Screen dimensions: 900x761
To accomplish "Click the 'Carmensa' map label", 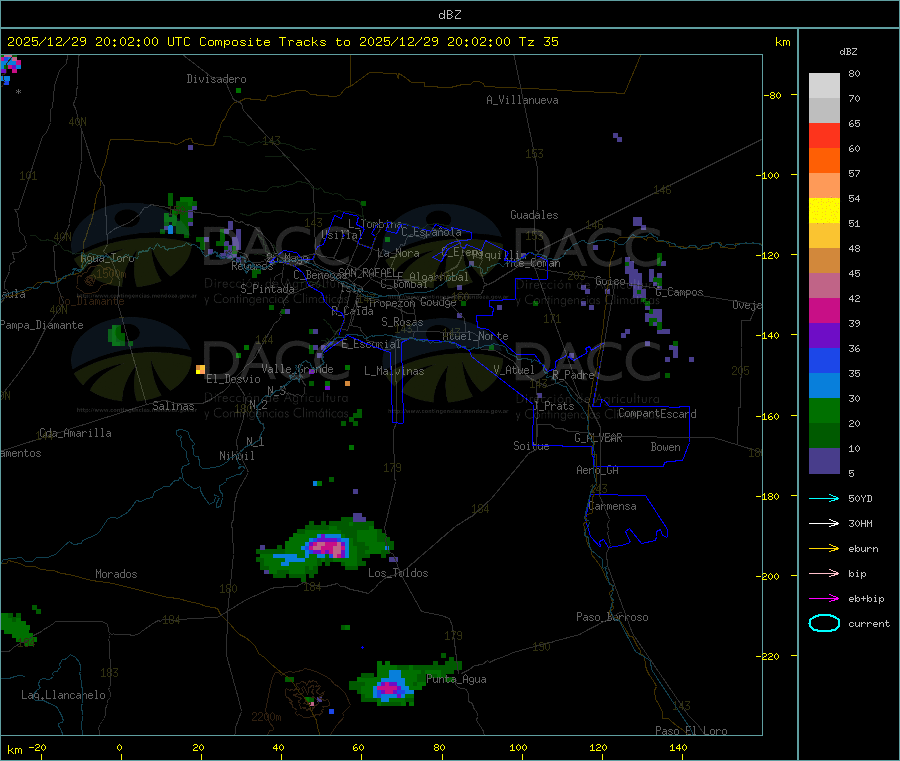I will tap(612, 506).
